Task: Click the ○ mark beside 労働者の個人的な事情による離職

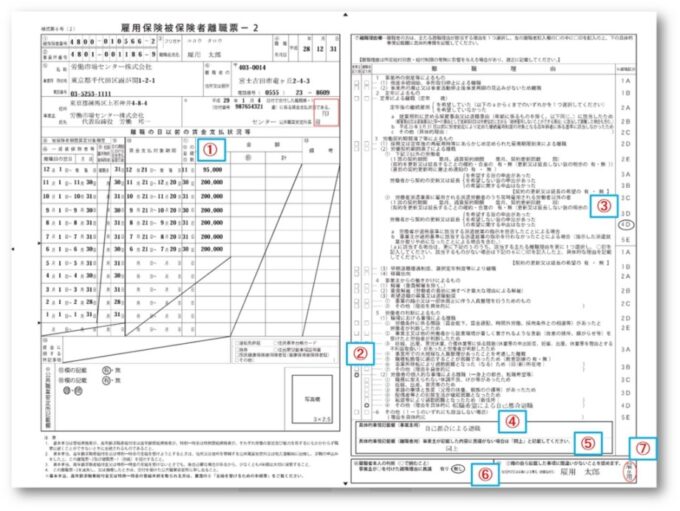Action: (x=357, y=374)
